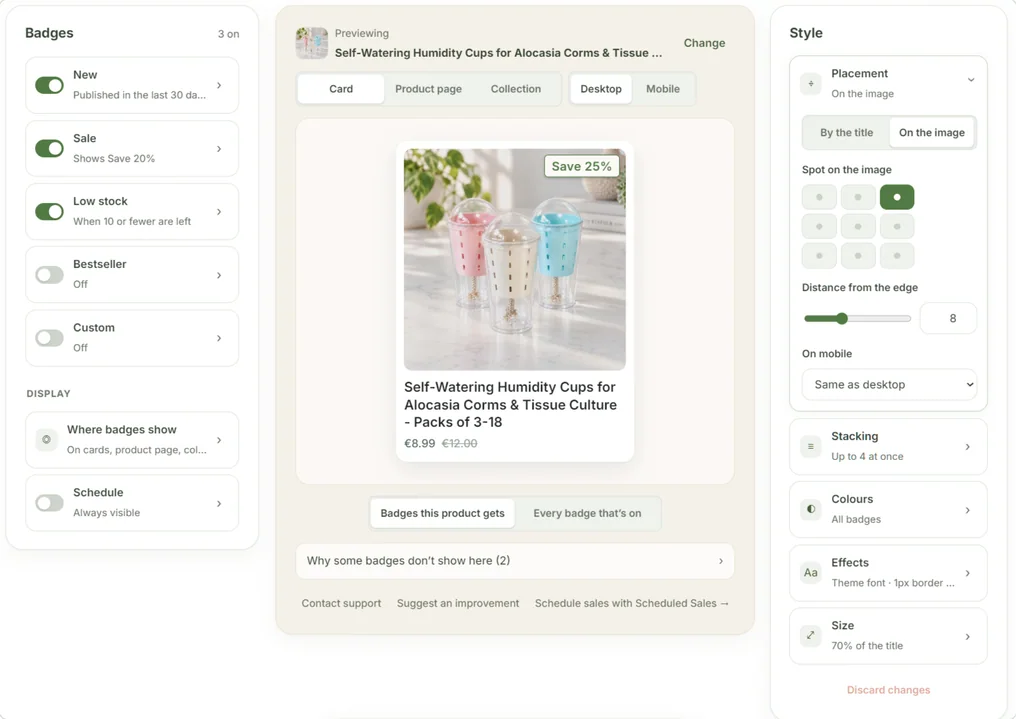
Task: Select the bottom-left spot on the image
Action: click(819, 256)
